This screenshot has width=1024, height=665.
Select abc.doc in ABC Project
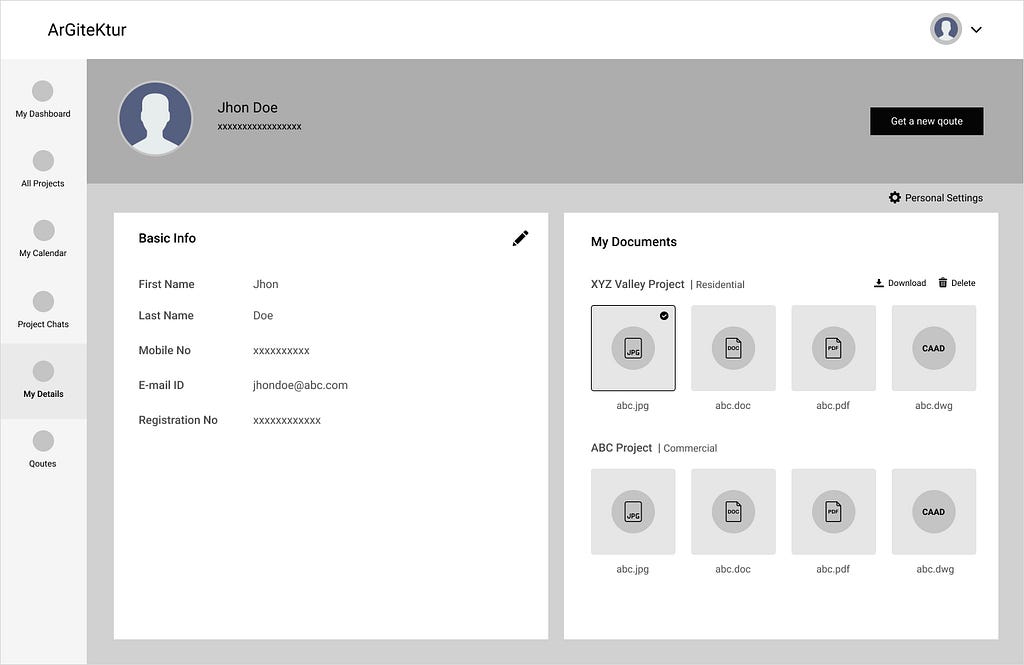[x=733, y=511]
